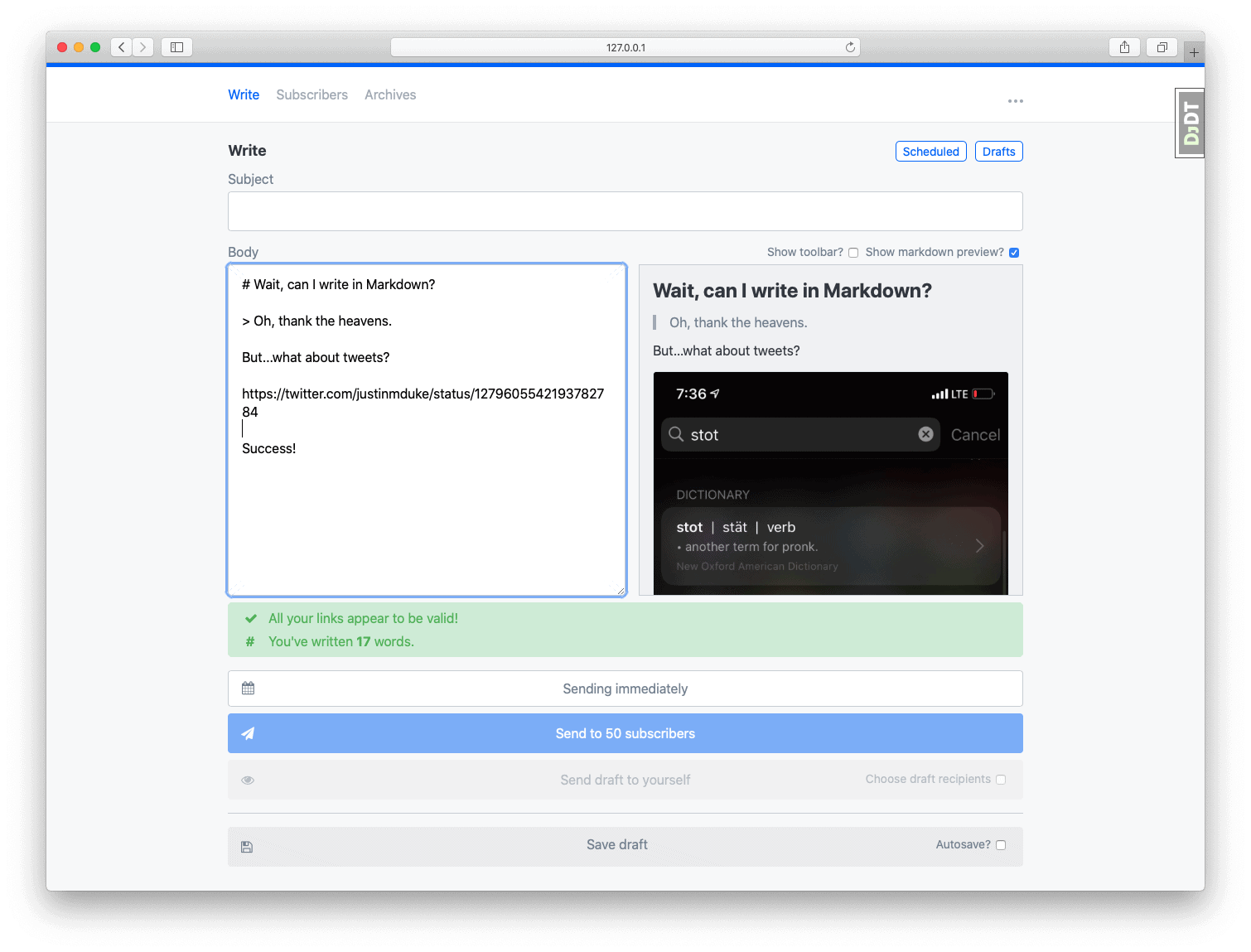Click Cancel in the preview image
This screenshot has width=1251, height=952.
pyautogui.click(x=975, y=435)
